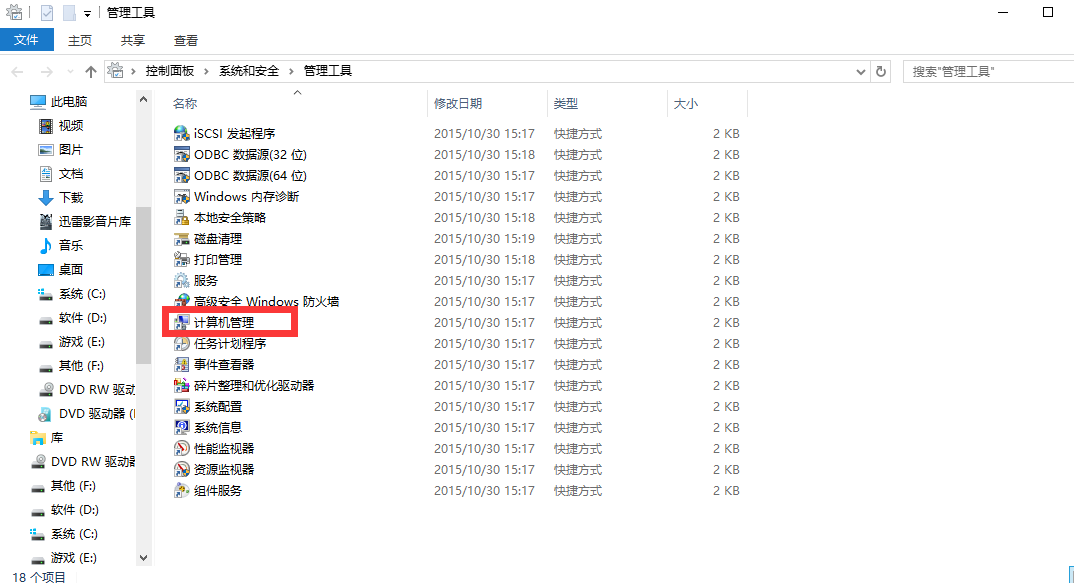Viewport: 1074px width, 583px height.
Task: Expand the chevron after 系统和安全 in path
Action: point(290,71)
